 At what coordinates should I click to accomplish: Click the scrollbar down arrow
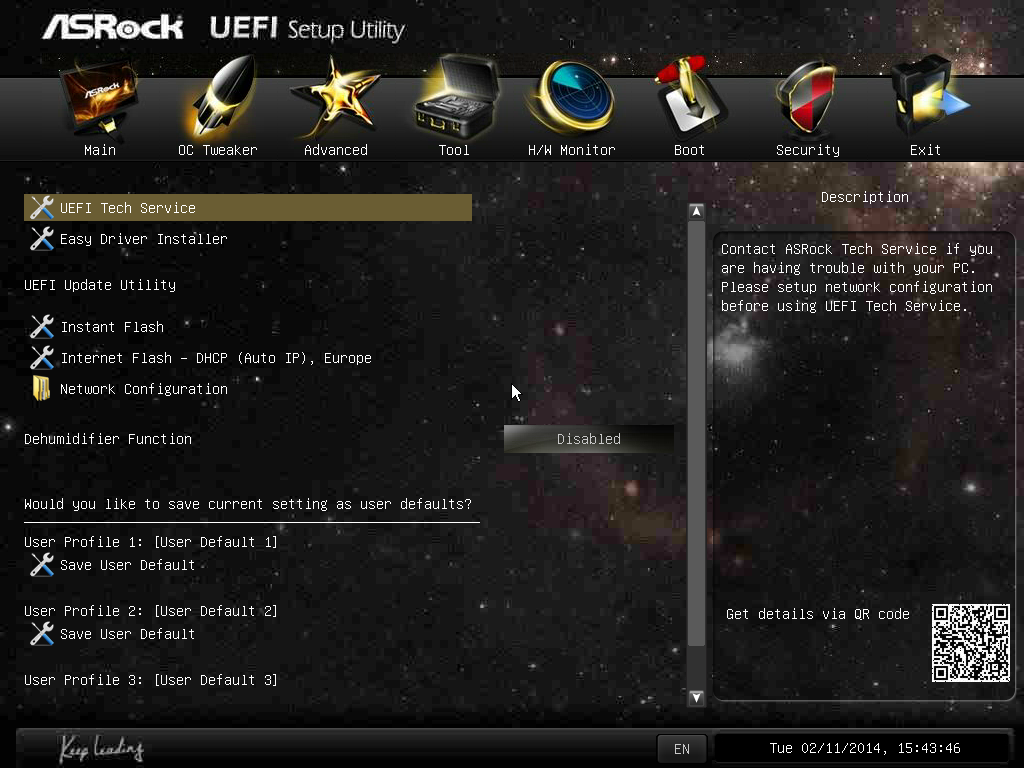coord(697,697)
